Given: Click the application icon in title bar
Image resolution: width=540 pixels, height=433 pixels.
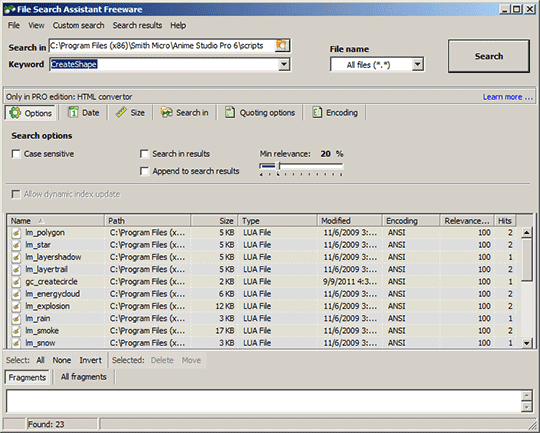Looking at the screenshot, I should (10, 9).
